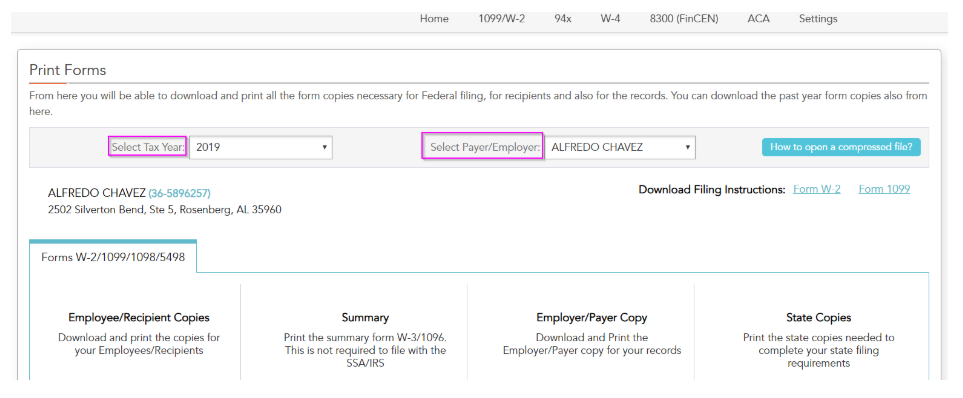
Task: Open the Form W-2 filing instructions link
Action: click(x=817, y=189)
